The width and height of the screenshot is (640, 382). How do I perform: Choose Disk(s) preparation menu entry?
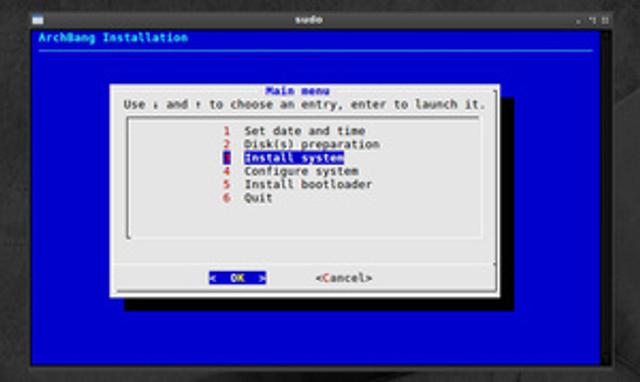(312, 144)
